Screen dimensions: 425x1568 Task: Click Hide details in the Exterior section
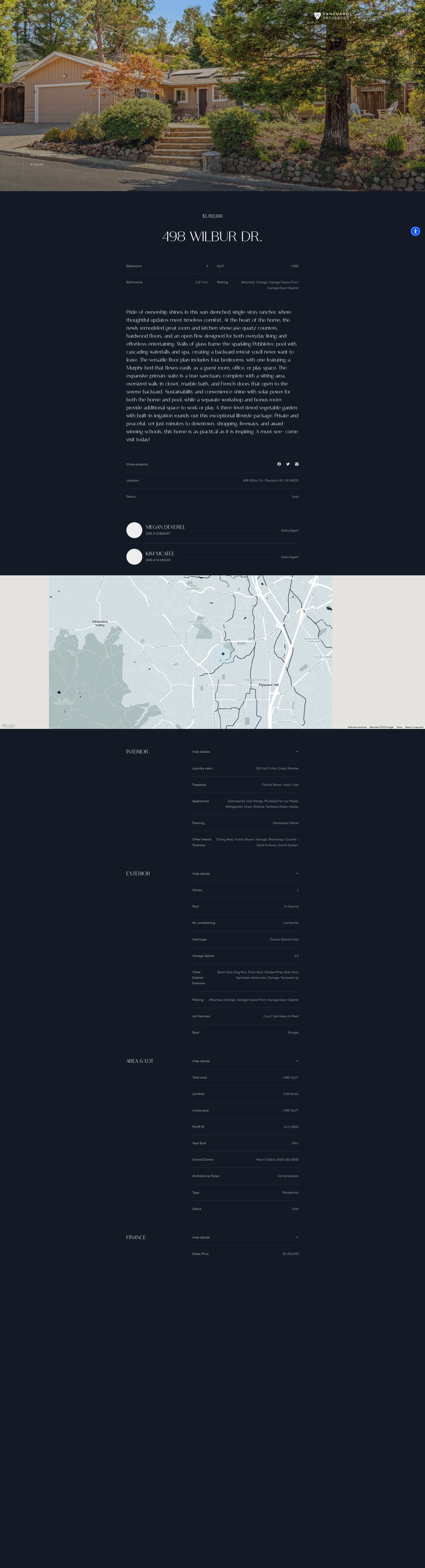pyautogui.click(x=201, y=873)
